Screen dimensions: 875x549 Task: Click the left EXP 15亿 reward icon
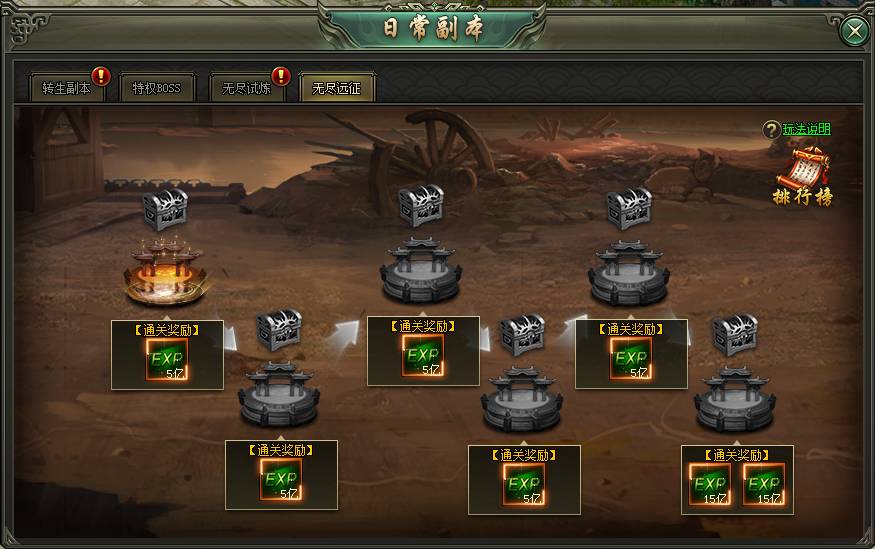709,484
